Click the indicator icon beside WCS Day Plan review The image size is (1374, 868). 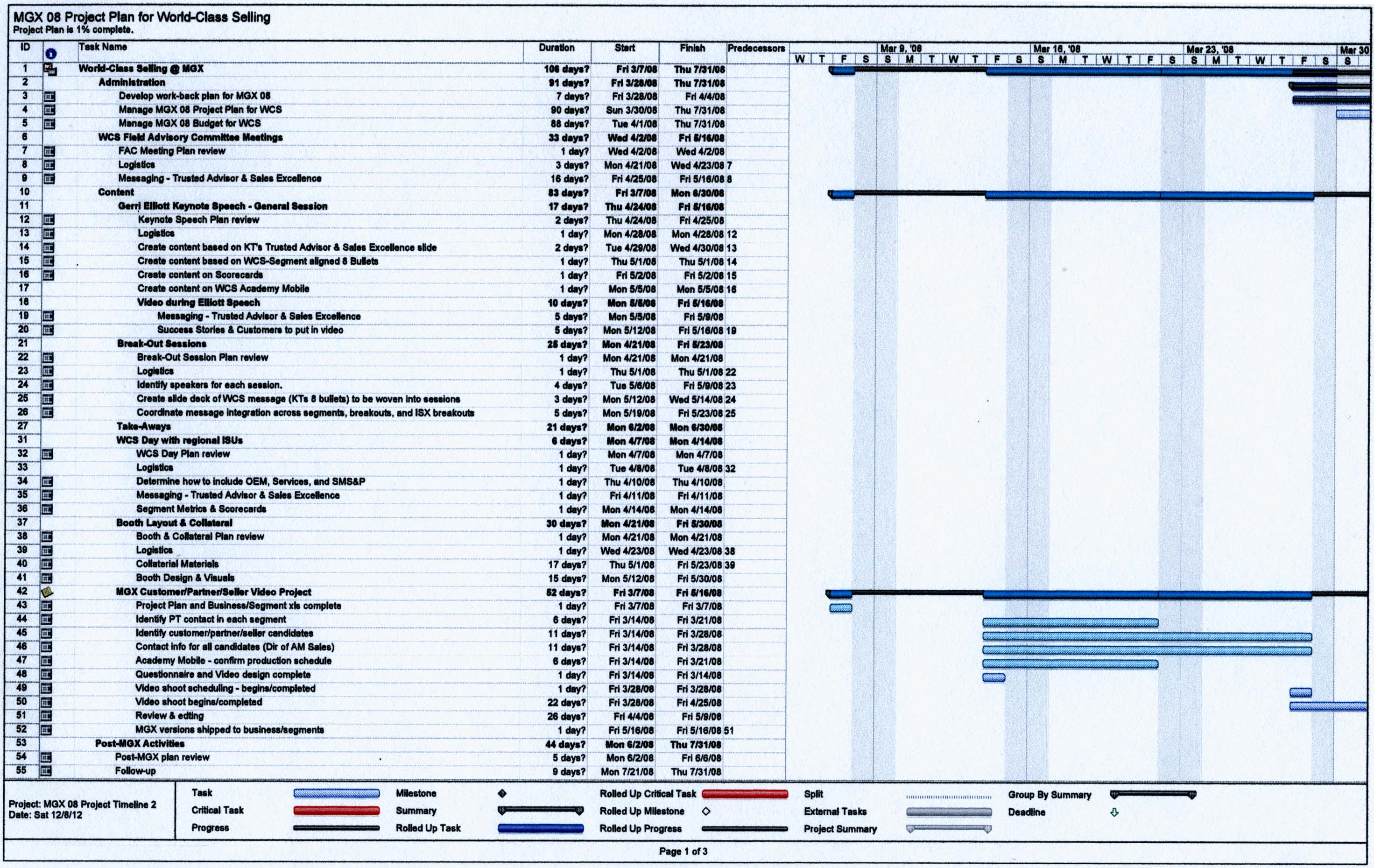coord(48,454)
